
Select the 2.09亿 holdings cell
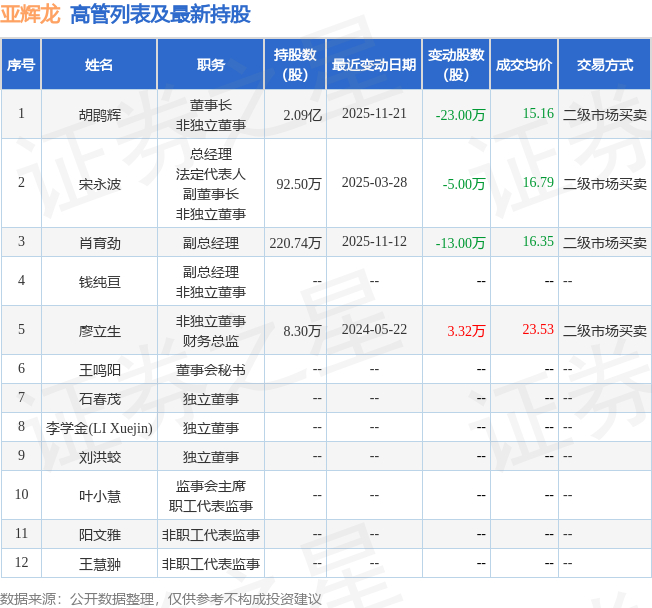[x=302, y=114]
